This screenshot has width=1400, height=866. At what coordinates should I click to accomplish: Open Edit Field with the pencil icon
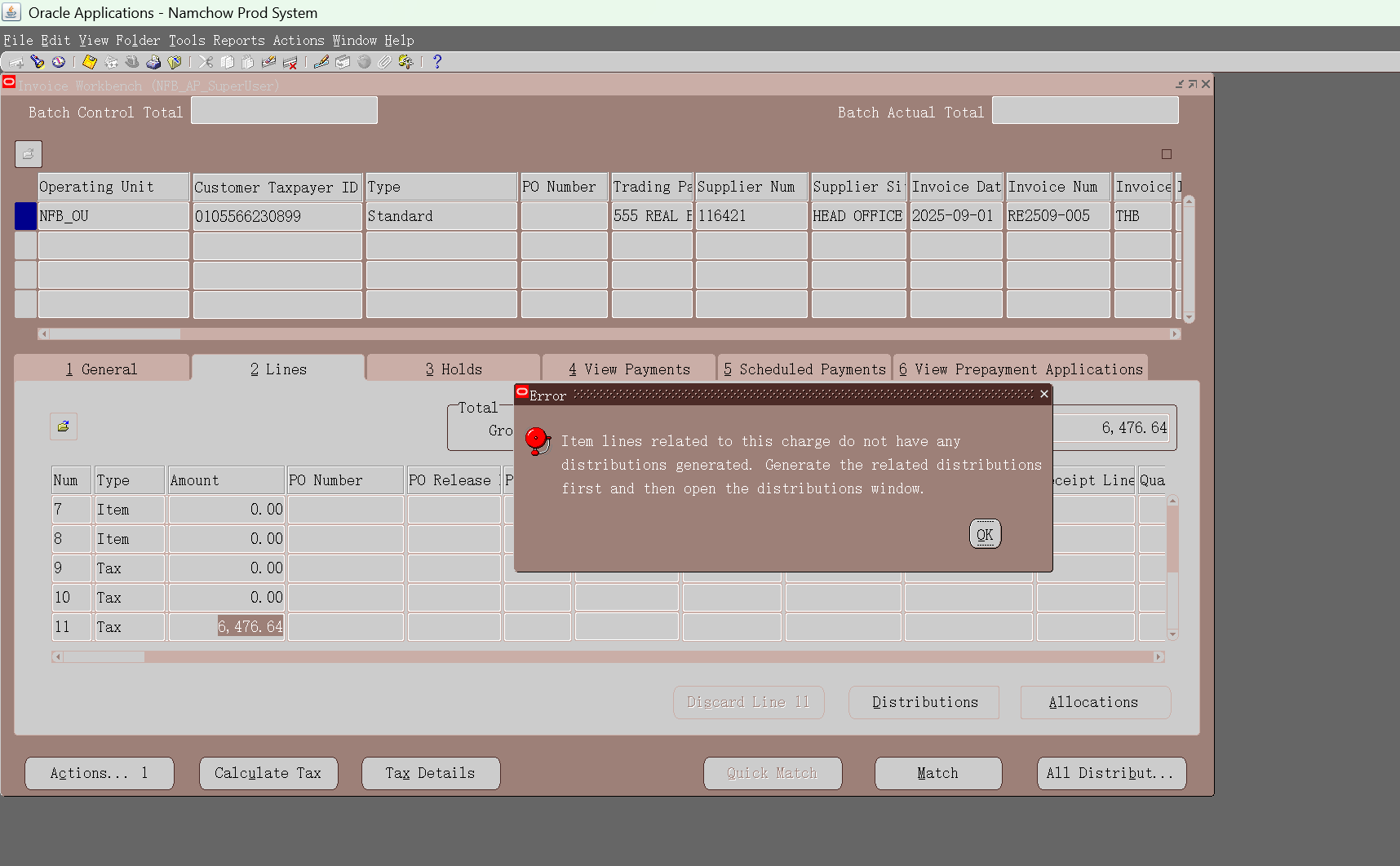(321, 62)
